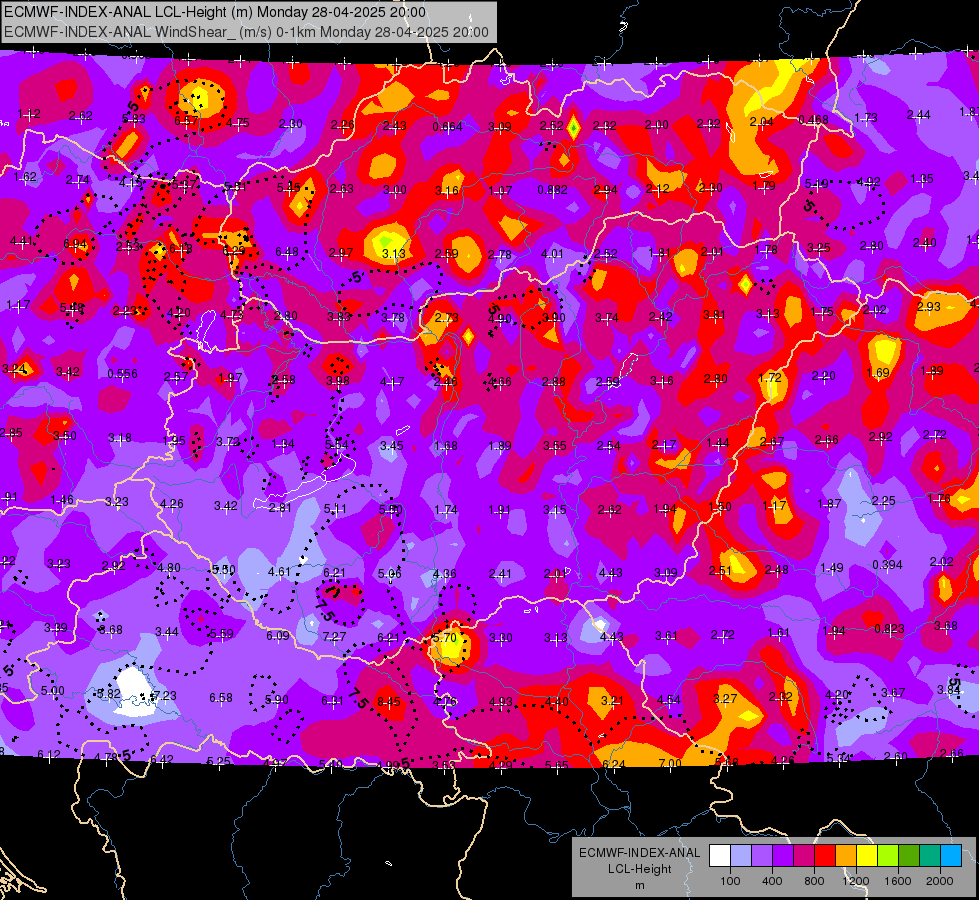Click the wind shear value '5.06'
Viewport: 979px width, 900px height.
coord(390,573)
